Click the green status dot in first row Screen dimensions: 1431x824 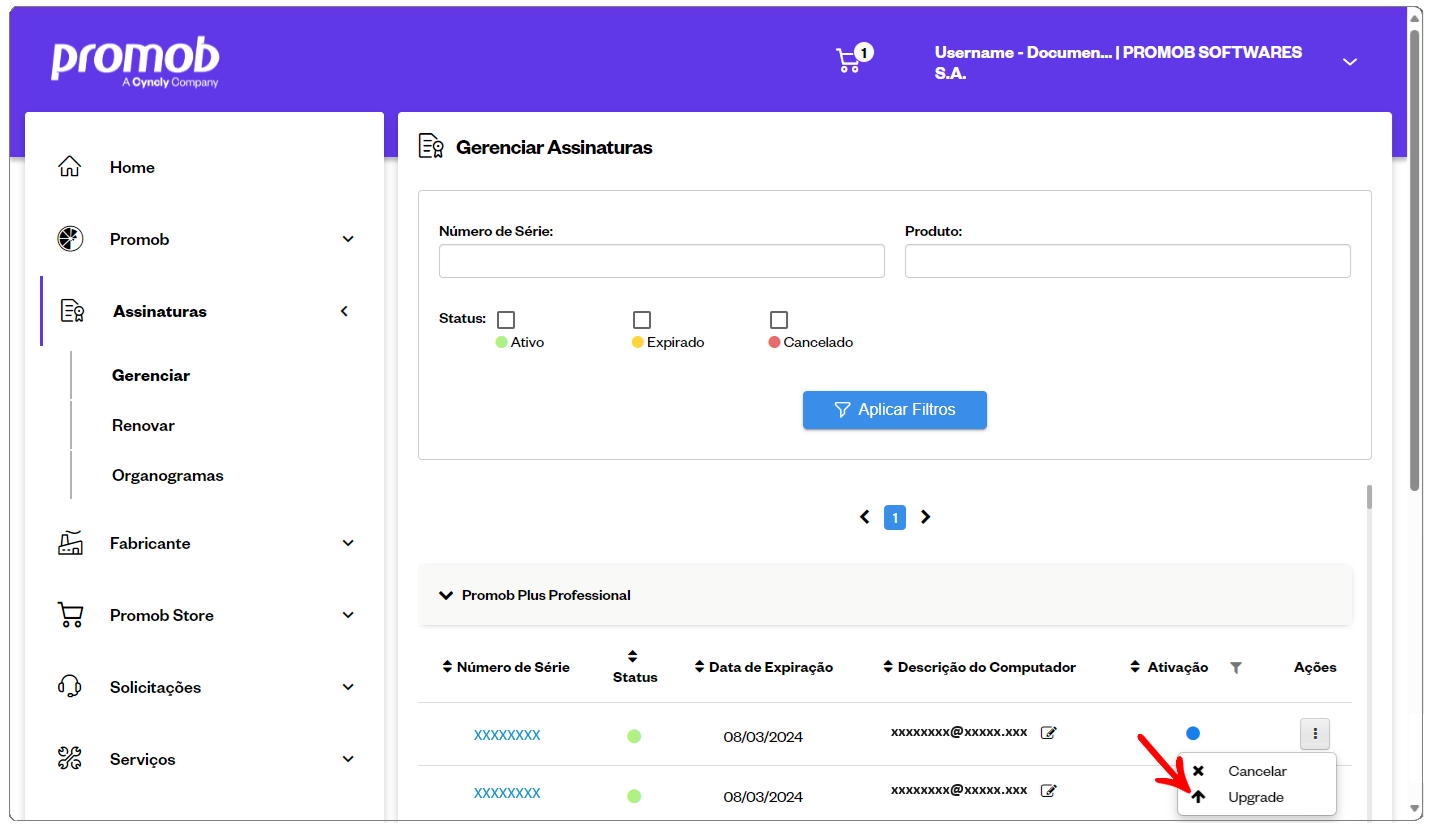pos(634,736)
